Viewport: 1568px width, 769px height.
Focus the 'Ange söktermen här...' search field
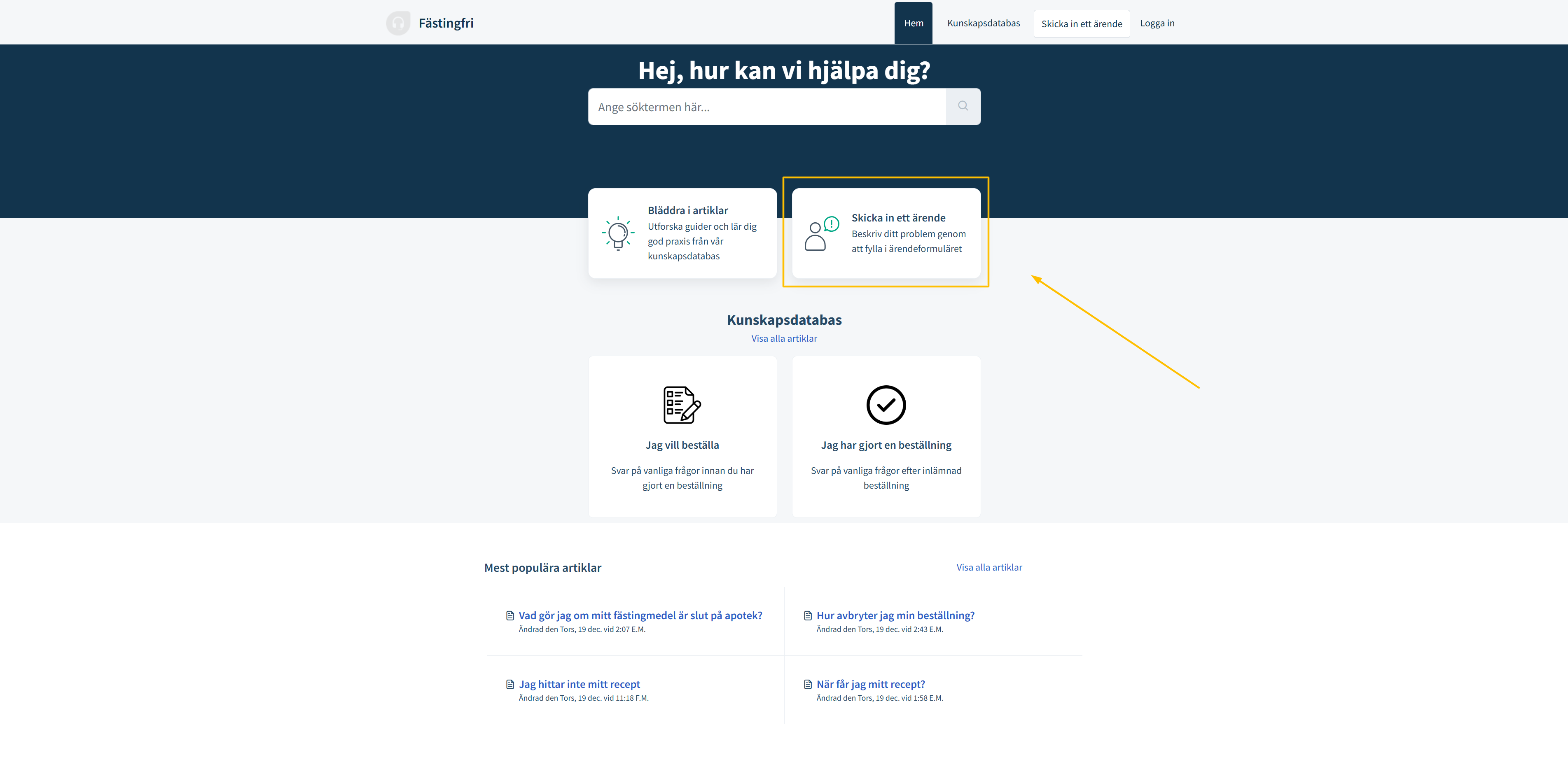[767, 107]
